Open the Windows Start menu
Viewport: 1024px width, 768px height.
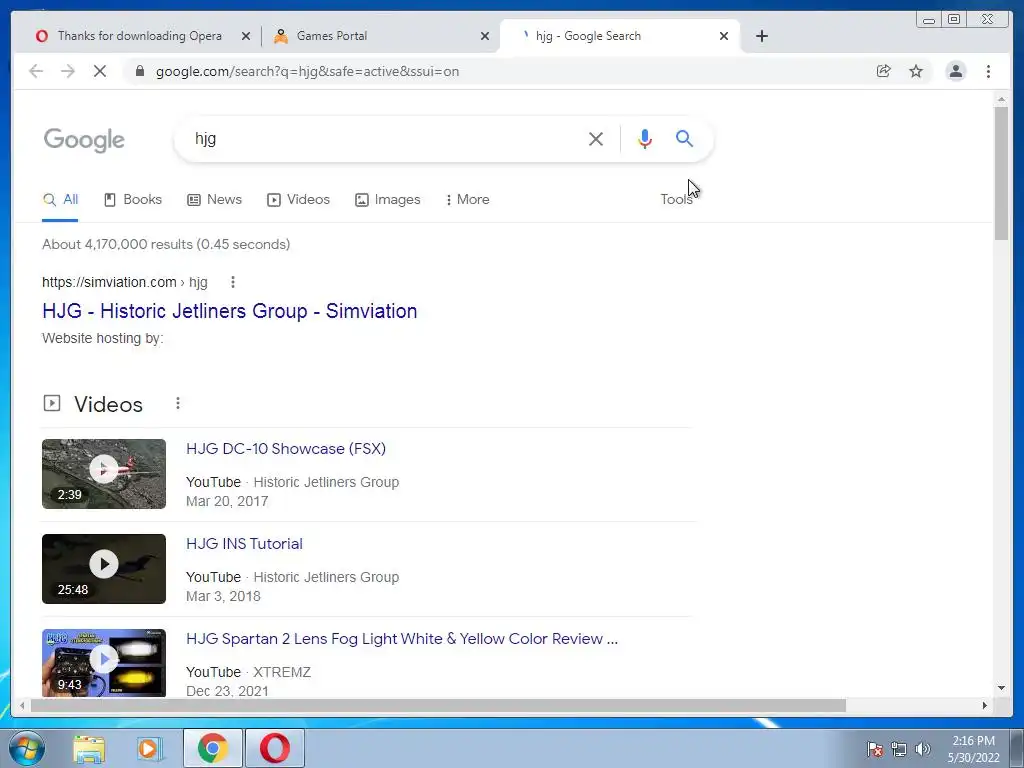27,748
